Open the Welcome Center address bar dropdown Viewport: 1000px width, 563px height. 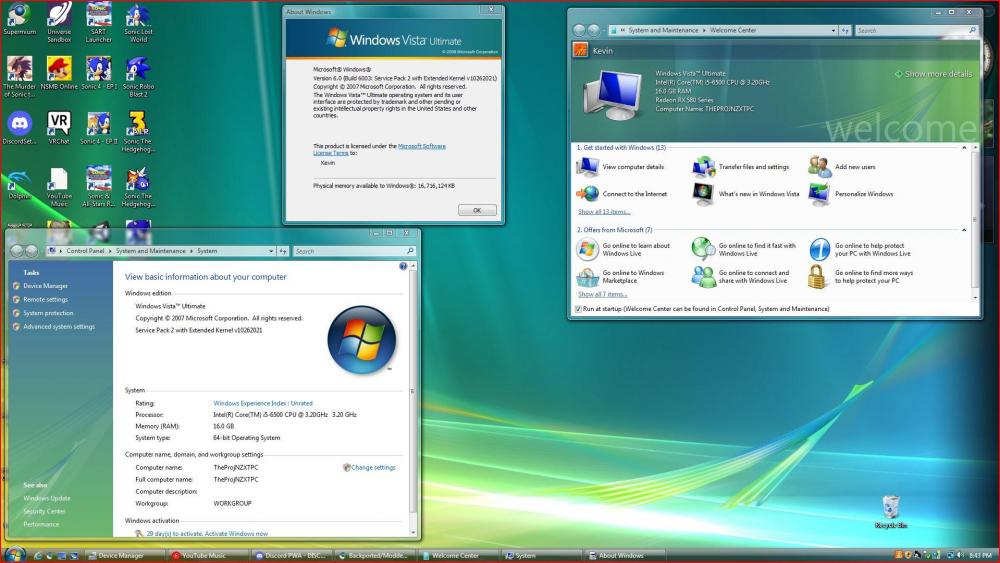click(x=832, y=31)
